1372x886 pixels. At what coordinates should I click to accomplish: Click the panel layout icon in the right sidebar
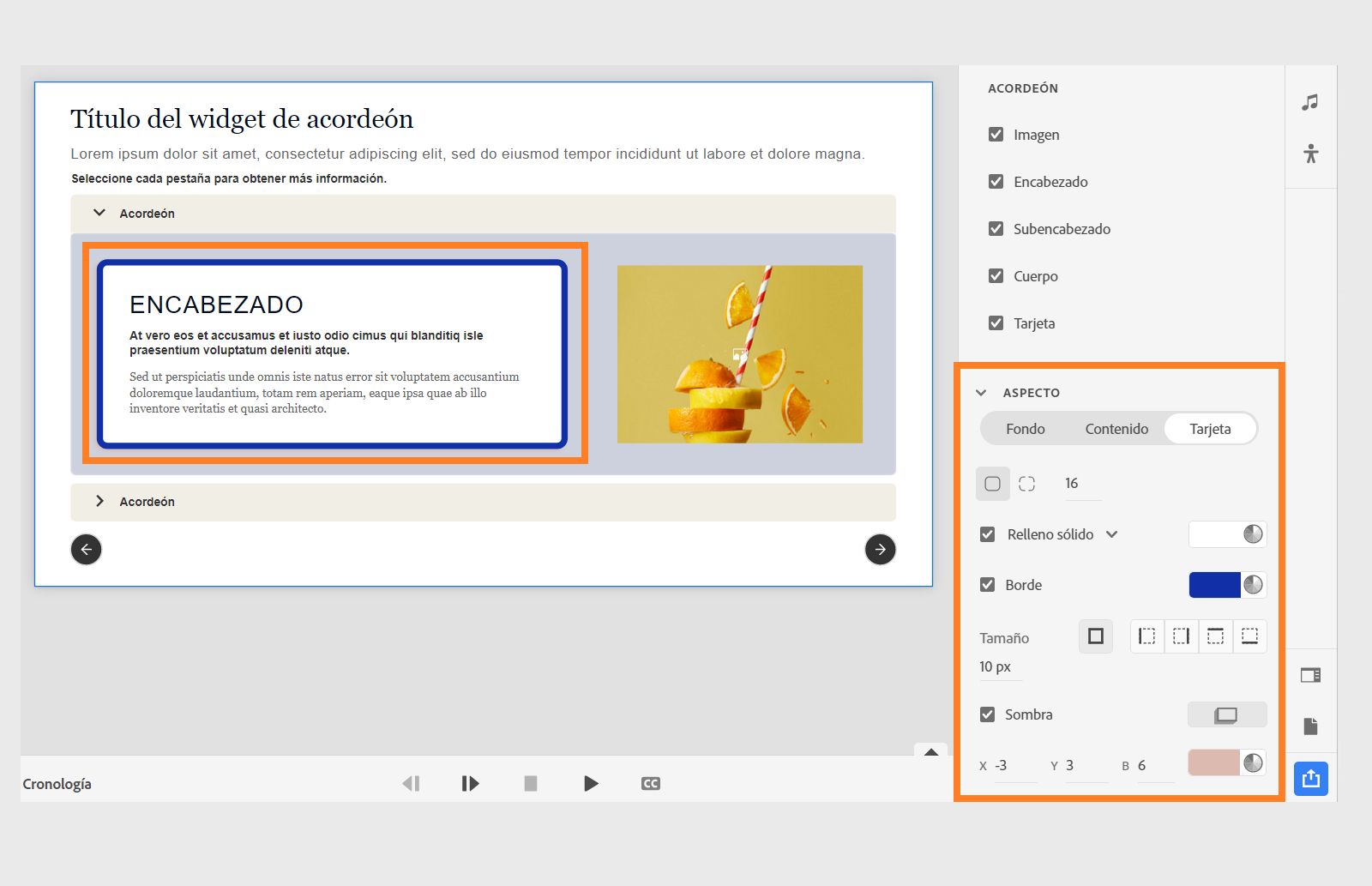coord(1310,675)
